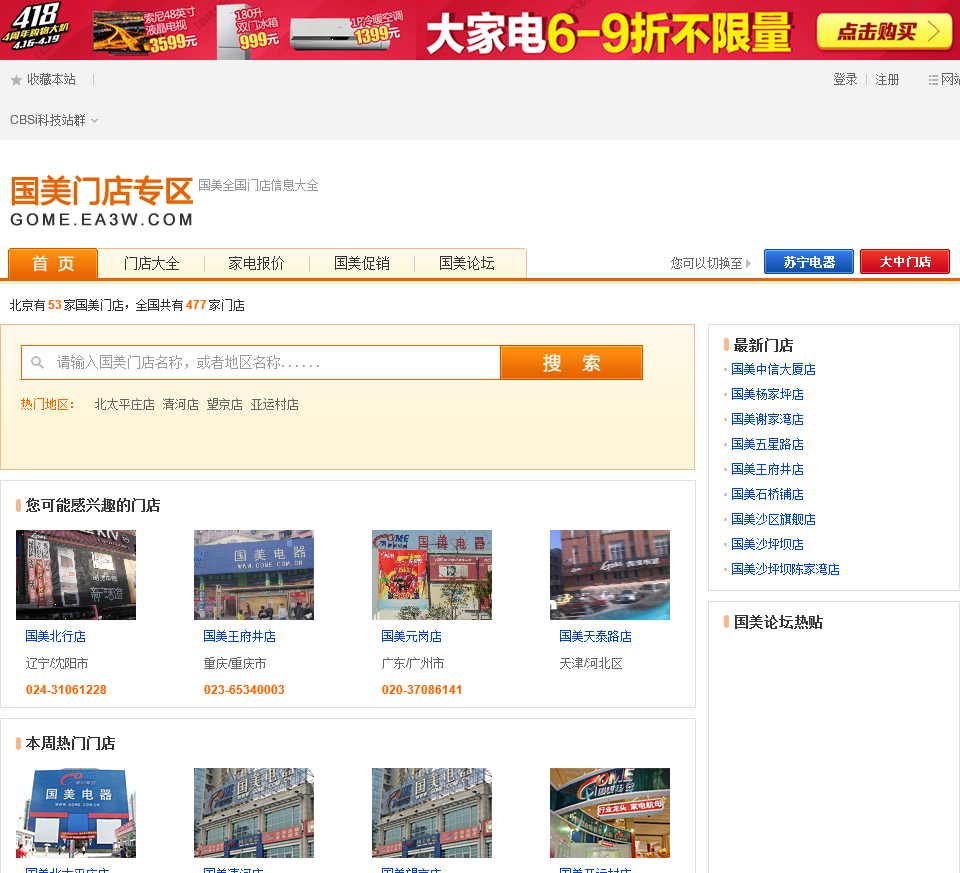960x873 pixels.
Task: Open the 国美天泰路店 title link
Action: coord(595,637)
